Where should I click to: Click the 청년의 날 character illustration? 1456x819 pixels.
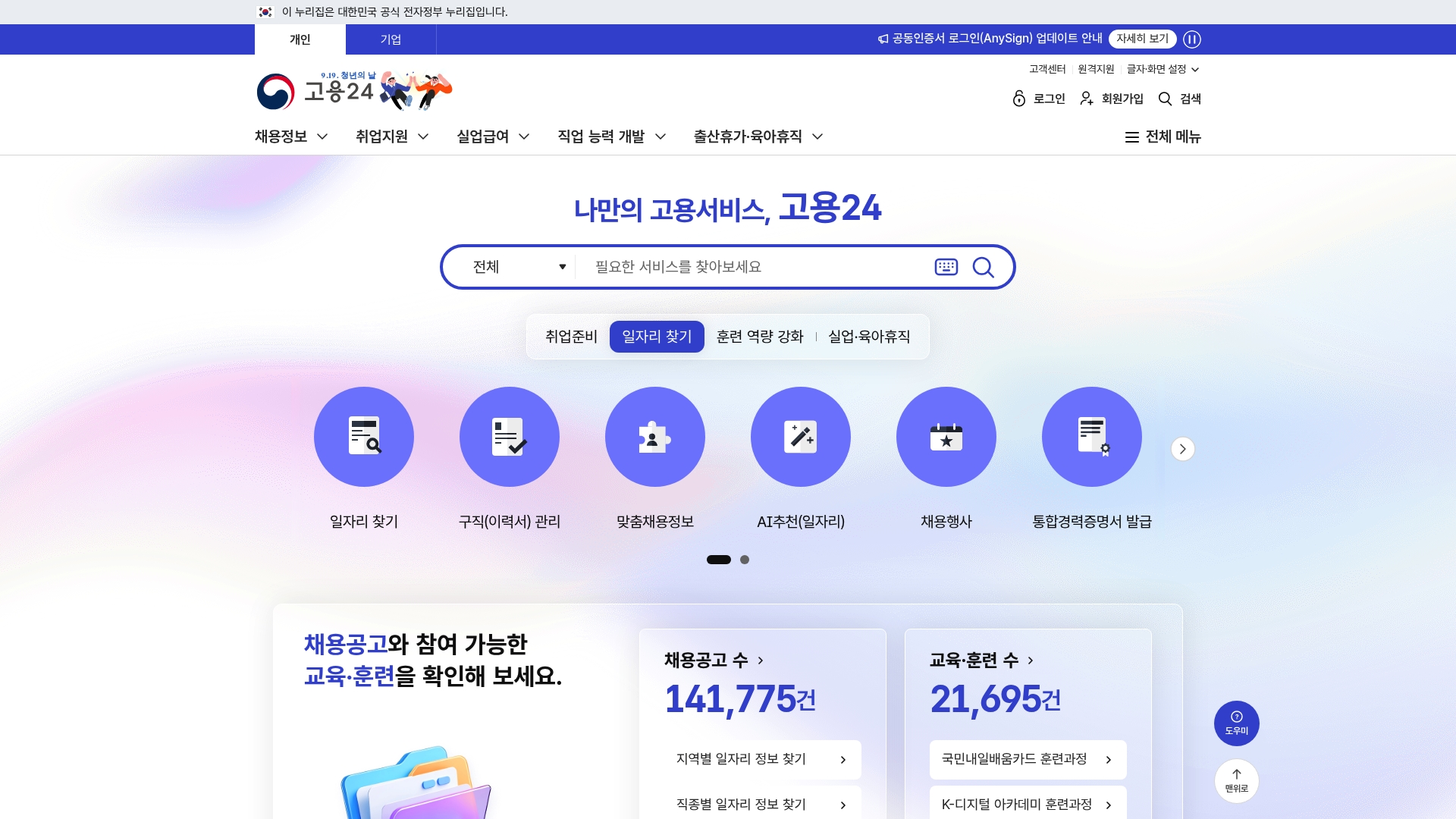(416, 91)
